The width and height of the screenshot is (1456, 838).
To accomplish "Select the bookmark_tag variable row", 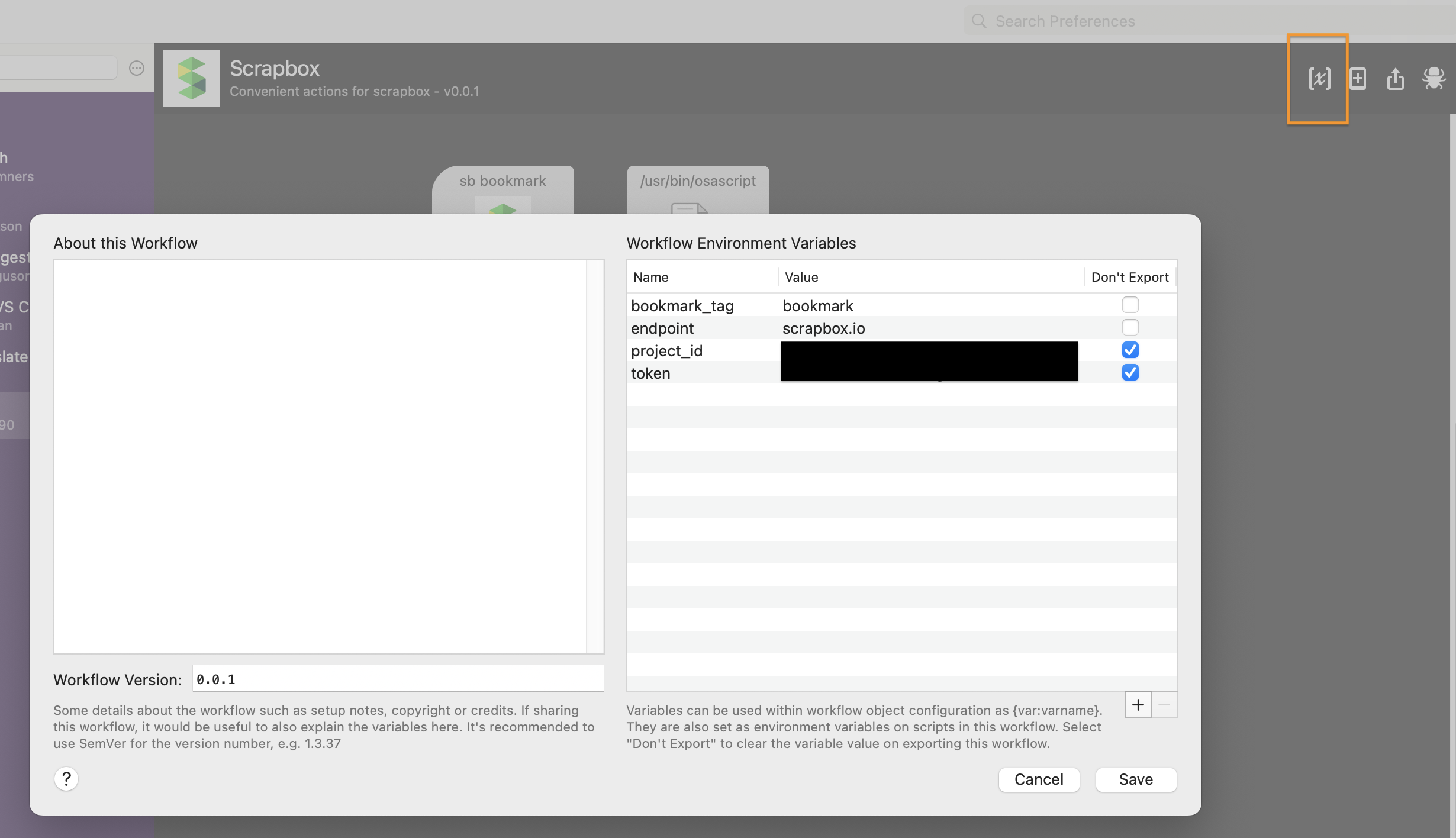I will (682, 306).
